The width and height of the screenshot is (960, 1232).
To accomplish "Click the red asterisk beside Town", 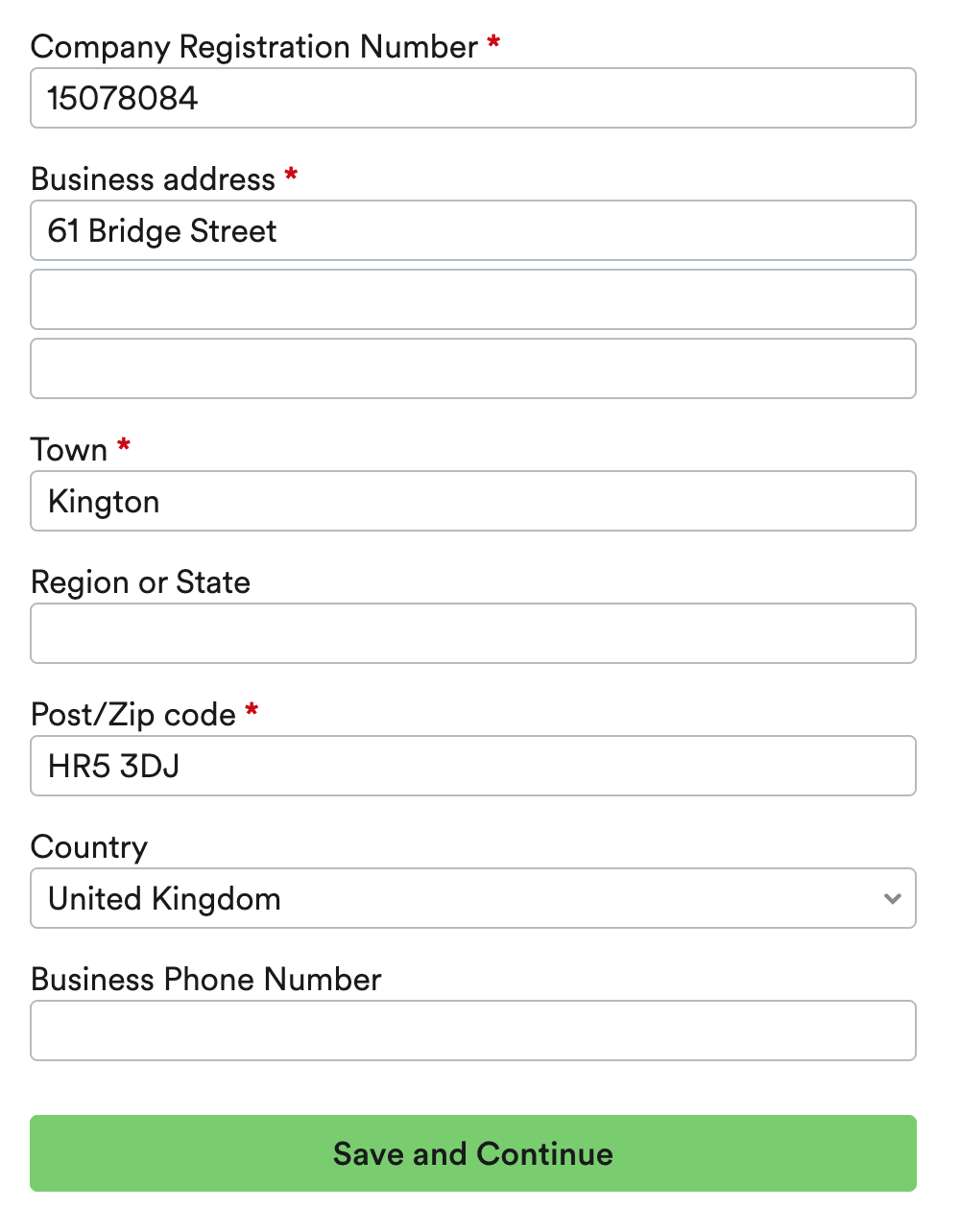I will click(124, 445).
